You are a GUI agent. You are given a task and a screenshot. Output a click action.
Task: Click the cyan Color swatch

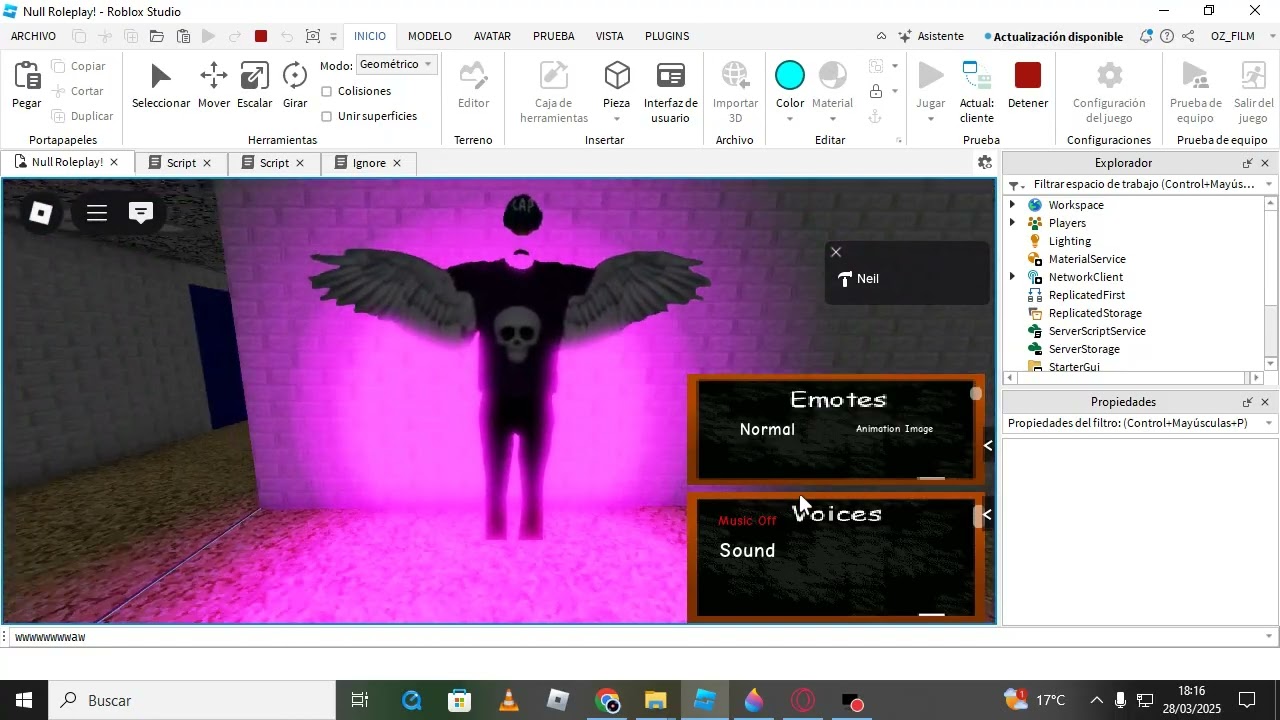coord(790,76)
